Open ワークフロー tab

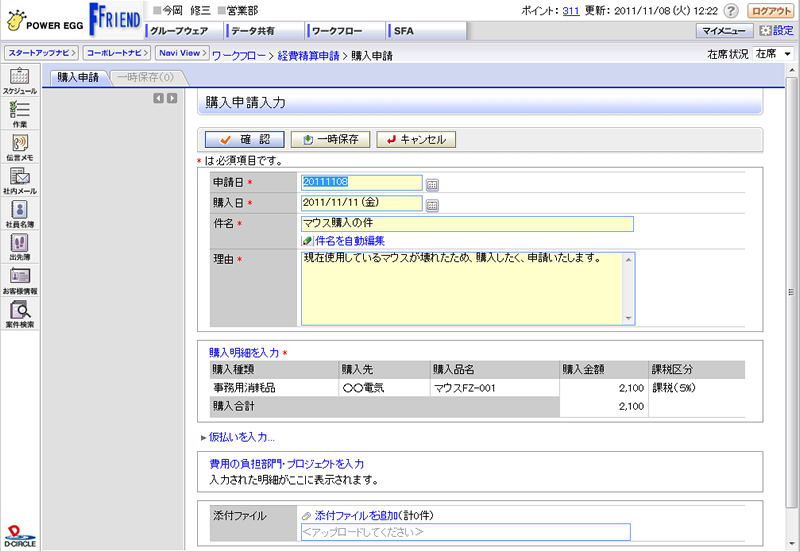346,31
